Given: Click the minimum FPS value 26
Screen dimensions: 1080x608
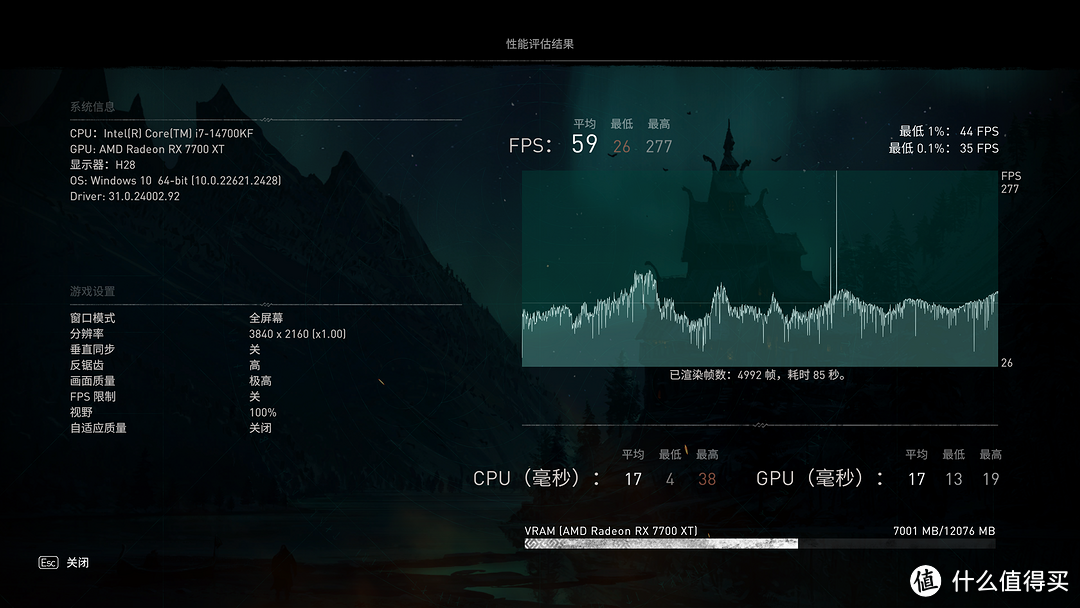Looking at the screenshot, I should tap(622, 147).
